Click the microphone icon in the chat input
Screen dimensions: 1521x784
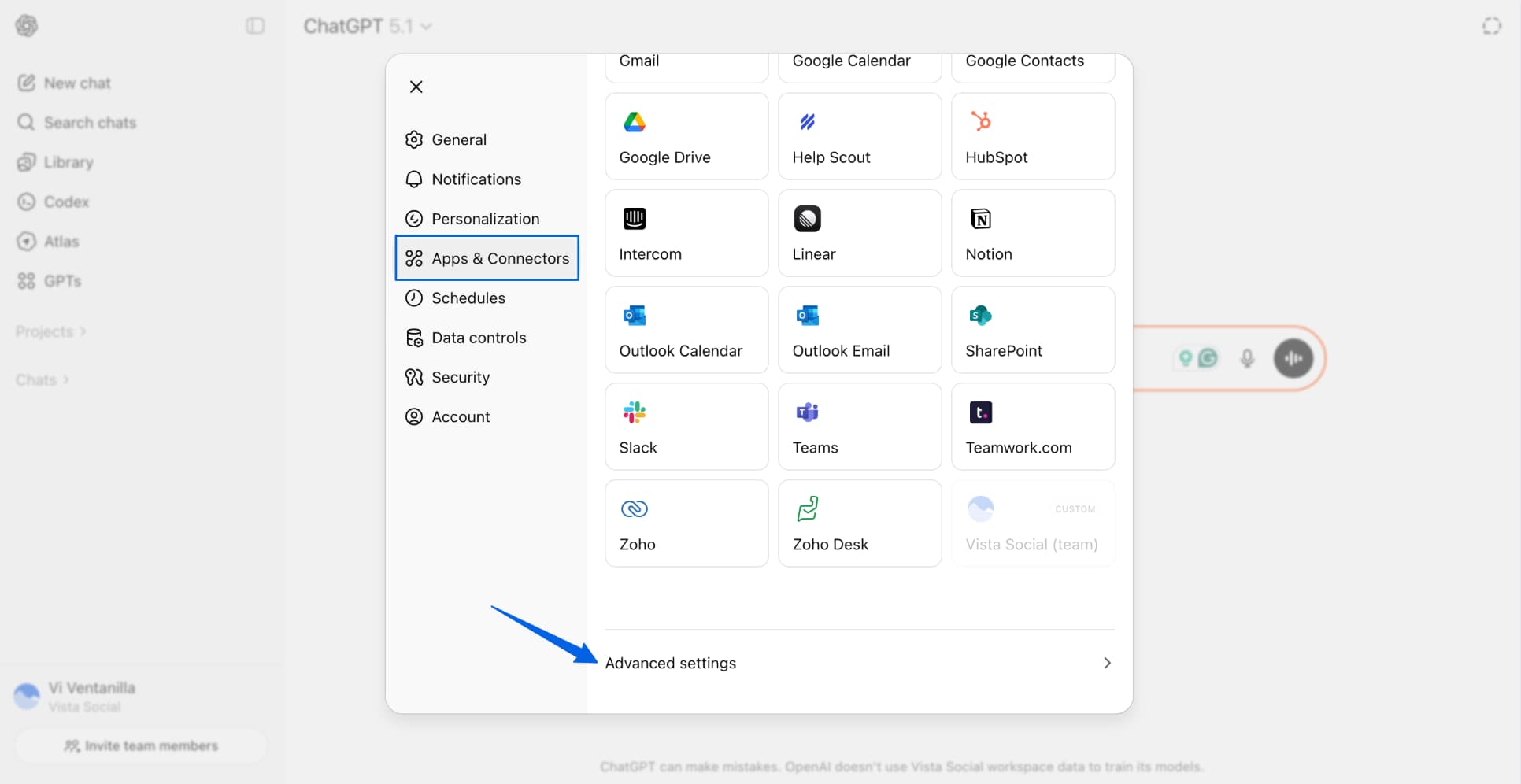click(1246, 358)
